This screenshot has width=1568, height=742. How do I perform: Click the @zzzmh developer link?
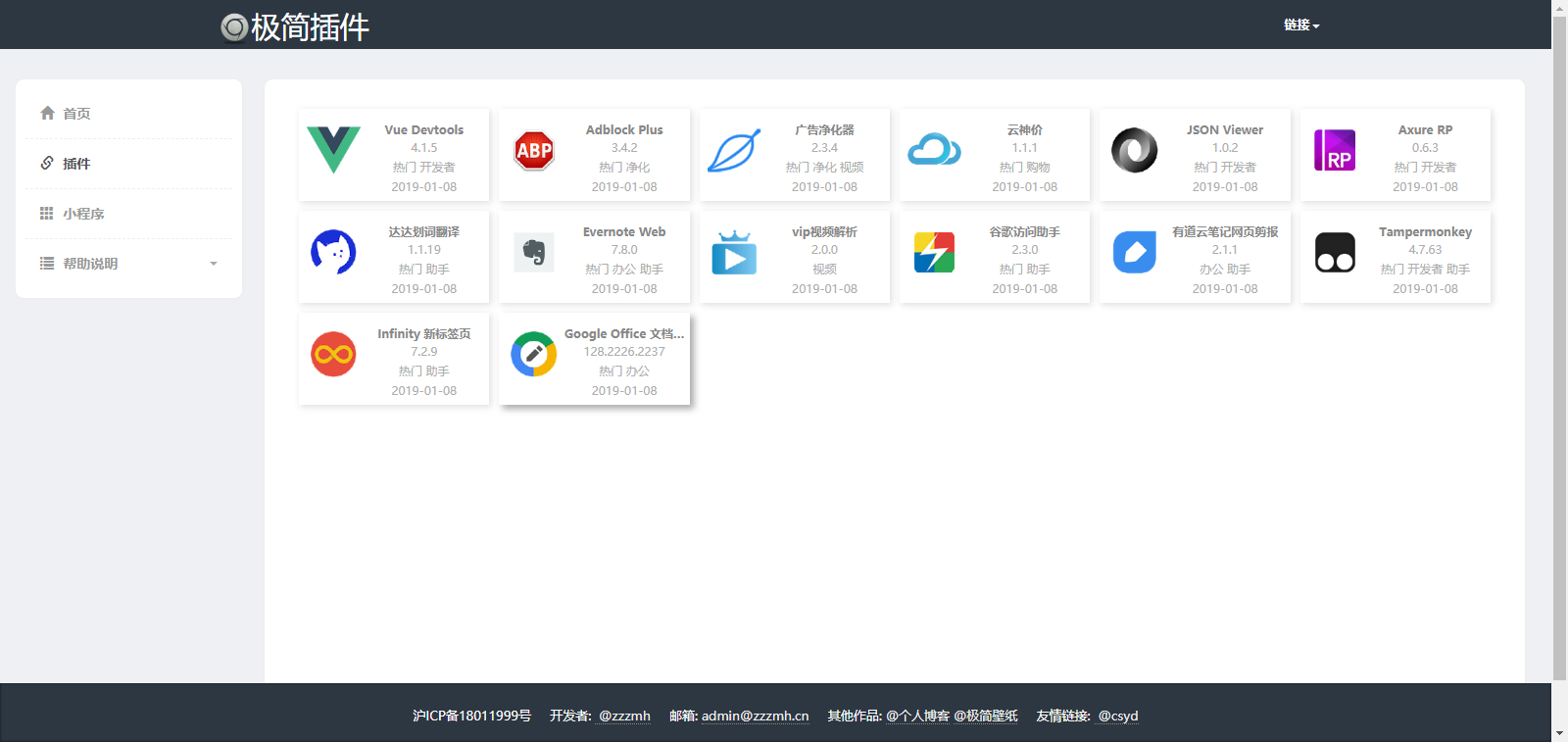pyautogui.click(x=624, y=716)
